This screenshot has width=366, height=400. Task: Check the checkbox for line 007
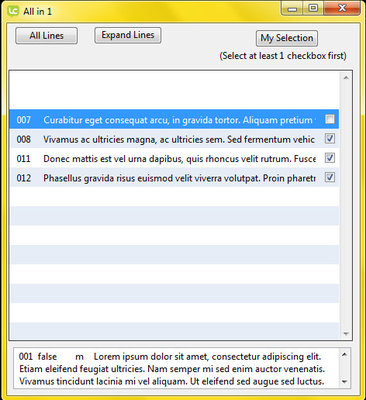click(x=330, y=119)
